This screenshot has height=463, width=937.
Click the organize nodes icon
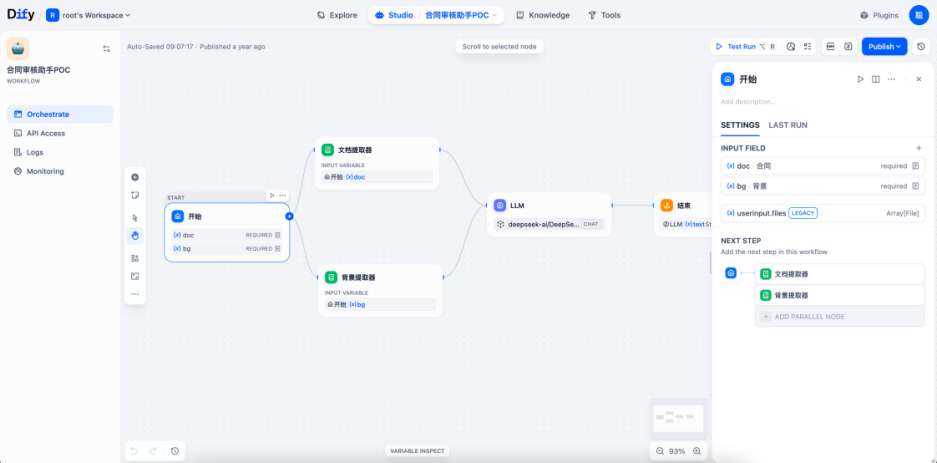135,257
